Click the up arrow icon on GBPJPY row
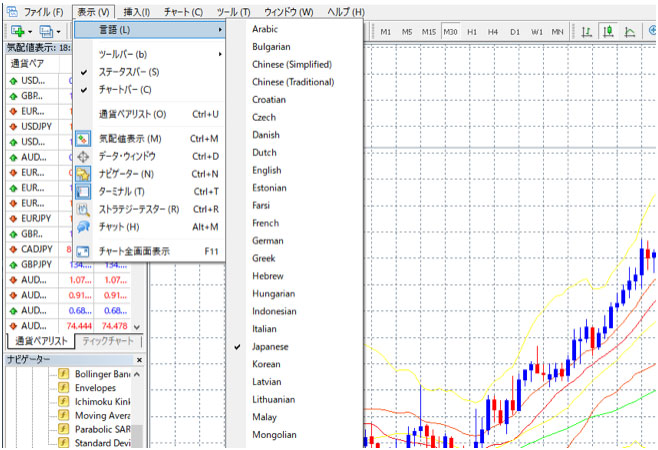This screenshot has height=450, width=658. point(13,264)
